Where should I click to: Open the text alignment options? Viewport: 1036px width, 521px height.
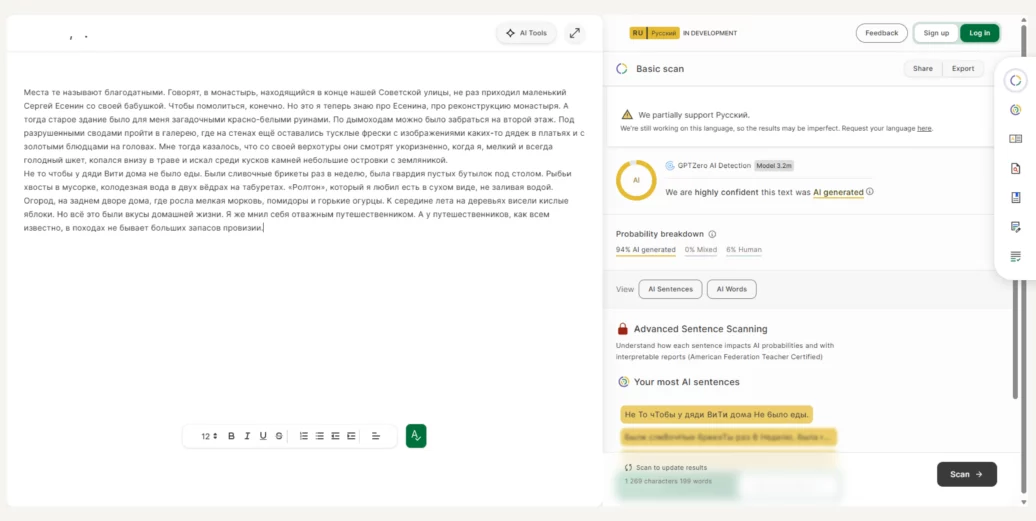point(376,436)
